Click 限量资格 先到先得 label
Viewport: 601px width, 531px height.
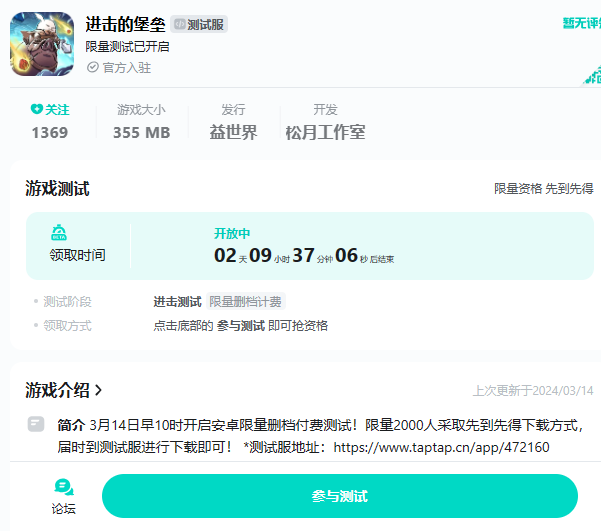point(544,189)
